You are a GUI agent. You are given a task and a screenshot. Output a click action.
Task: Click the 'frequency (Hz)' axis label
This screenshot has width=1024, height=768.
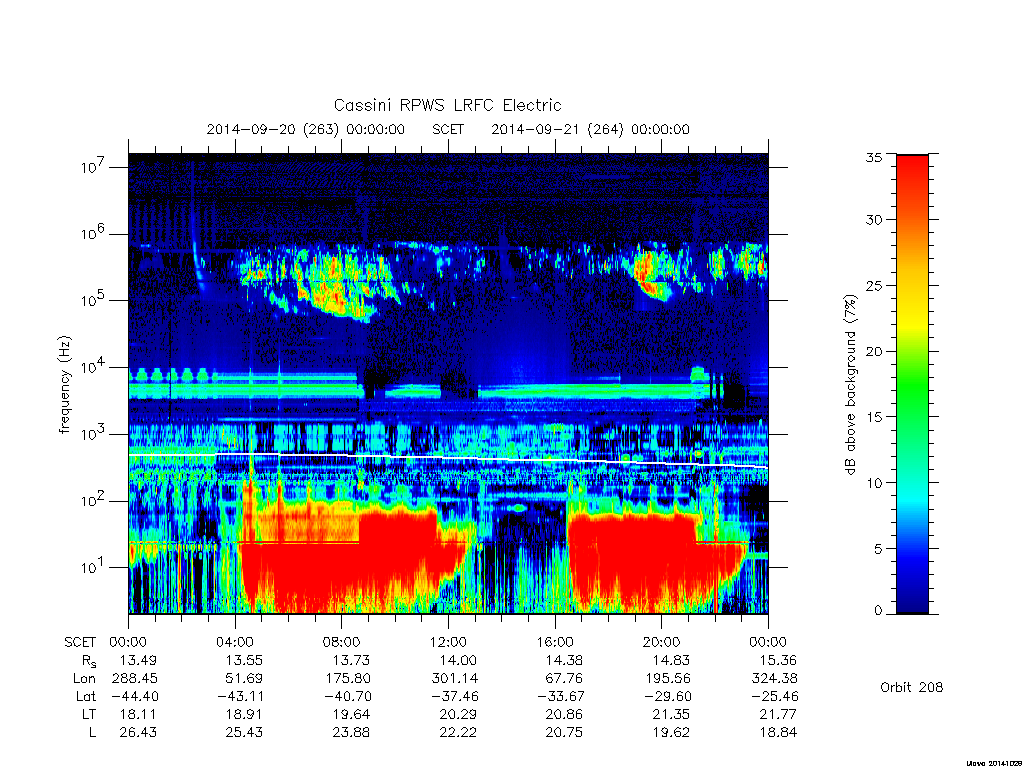click(64, 385)
